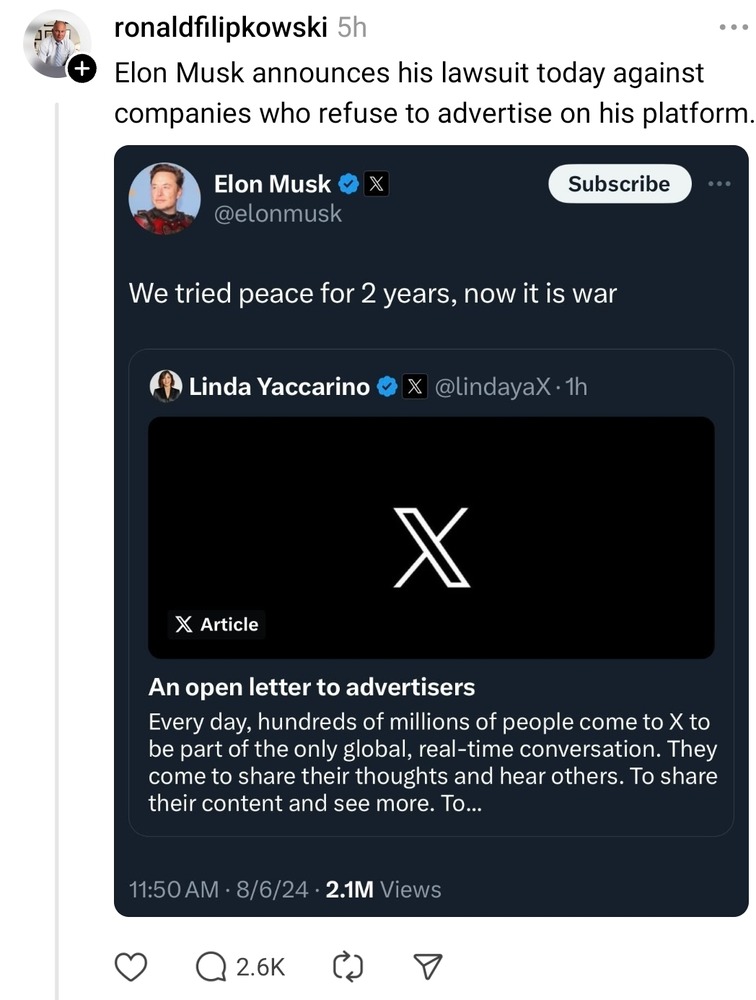Click Linda Yaccarino's small avatar

166,386
